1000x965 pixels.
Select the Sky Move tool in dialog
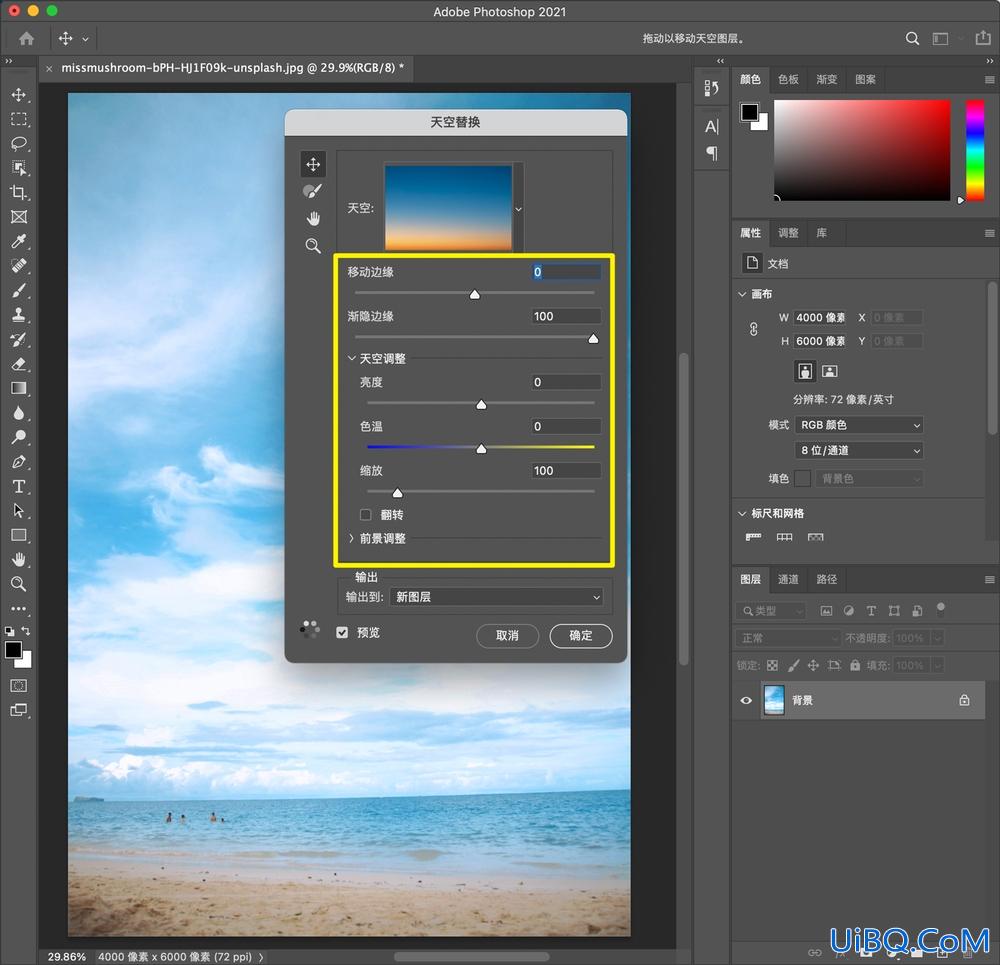[x=312, y=164]
